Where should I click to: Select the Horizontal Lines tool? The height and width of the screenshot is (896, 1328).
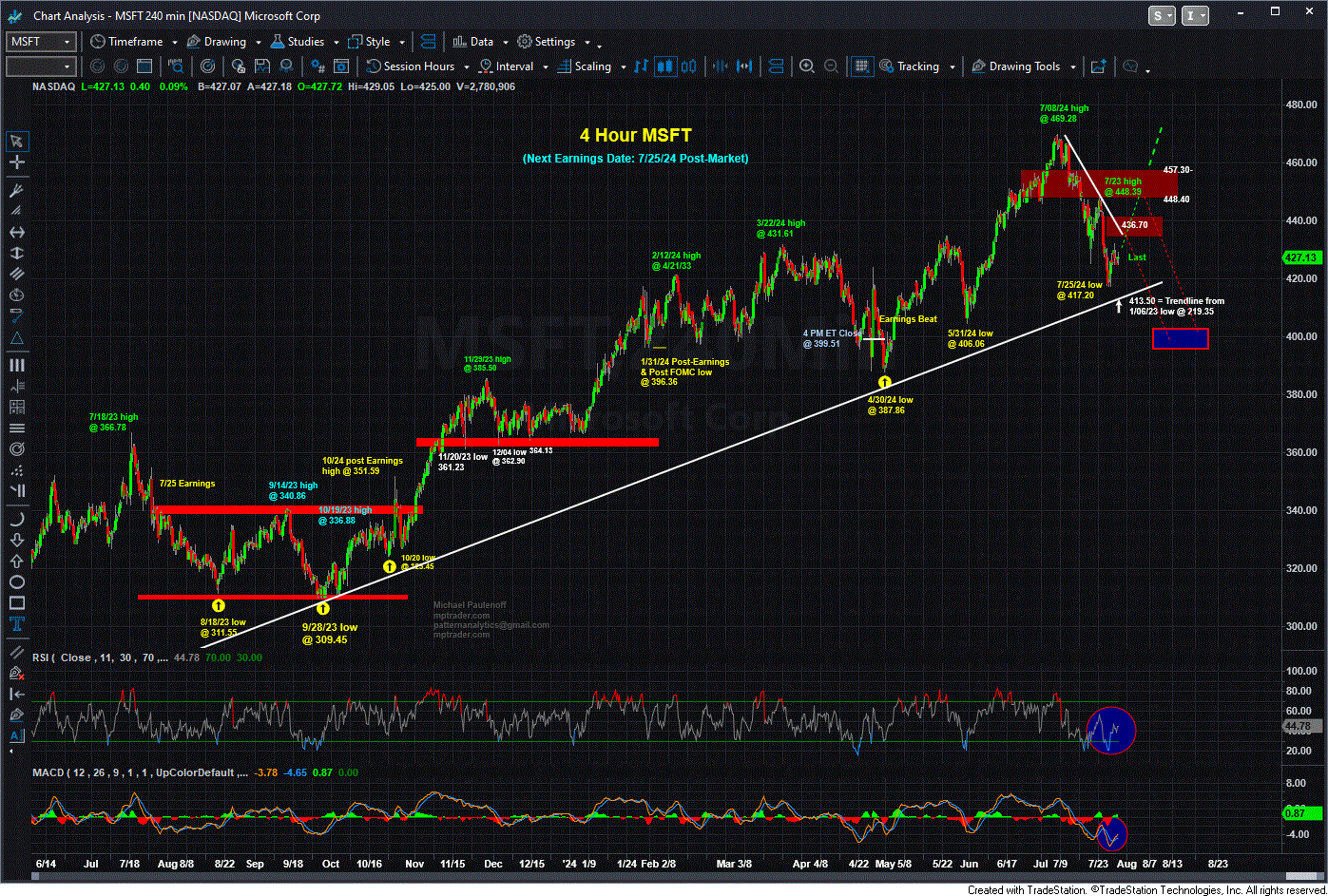[18, 428]
